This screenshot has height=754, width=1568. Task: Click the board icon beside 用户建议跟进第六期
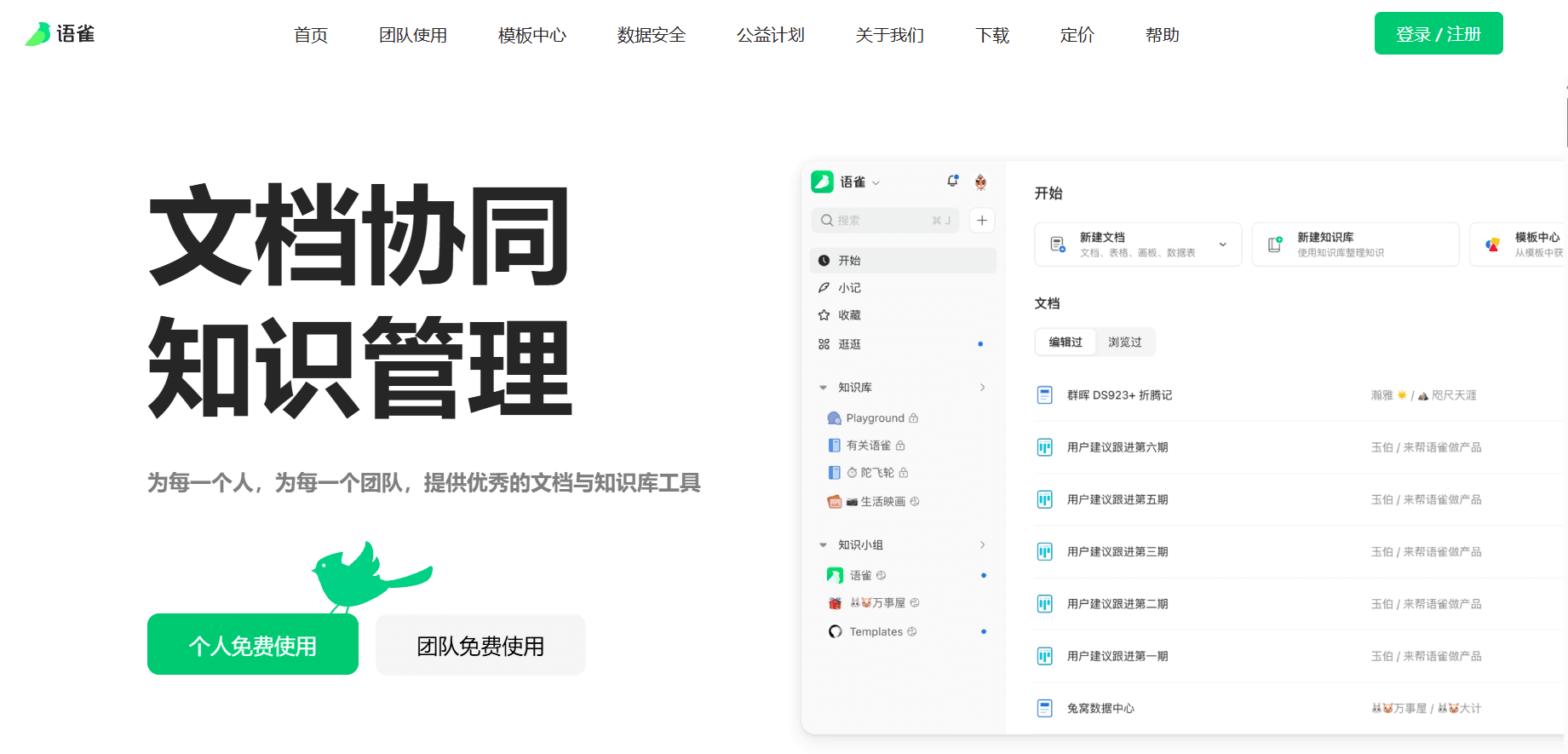(1044, 447)
